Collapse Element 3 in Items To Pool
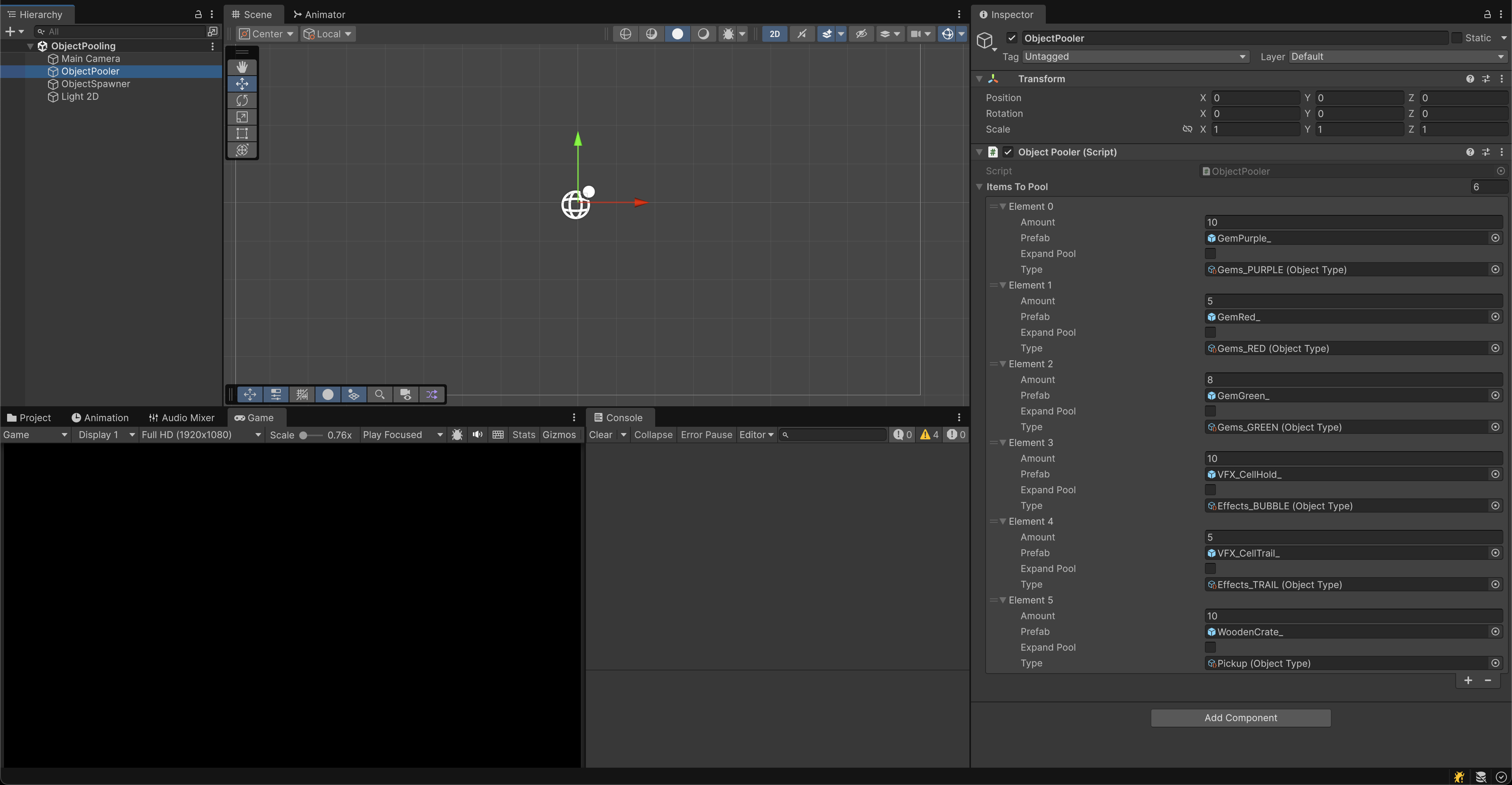Viewport: 1512px width, 785px height. coord(1002,443)
